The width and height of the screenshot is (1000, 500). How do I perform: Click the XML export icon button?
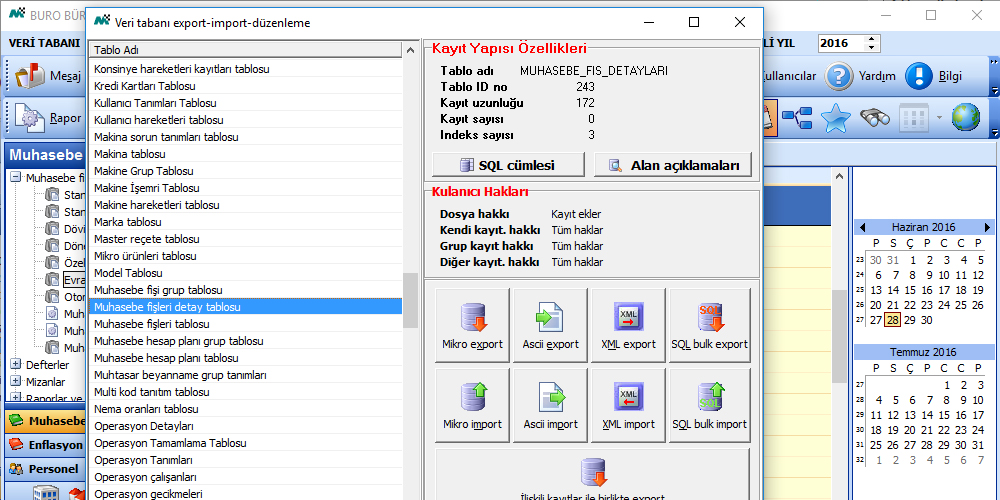628,325
